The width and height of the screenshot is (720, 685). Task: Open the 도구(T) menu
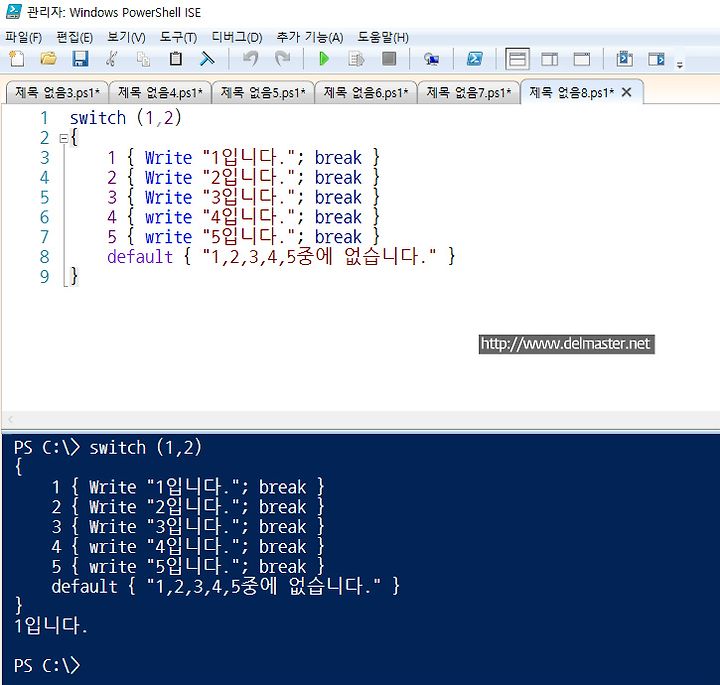pos(178,37)
